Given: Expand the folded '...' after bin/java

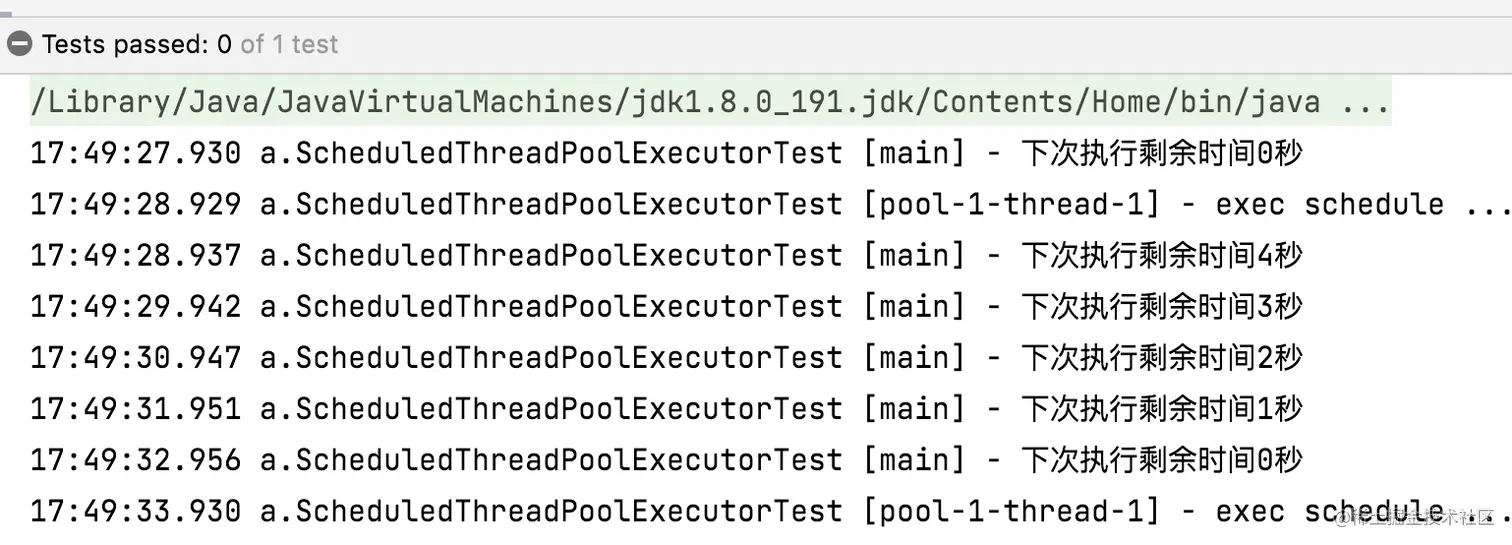Looking at the screenshot, I should pyautogui.click(x=1366, y=105).
